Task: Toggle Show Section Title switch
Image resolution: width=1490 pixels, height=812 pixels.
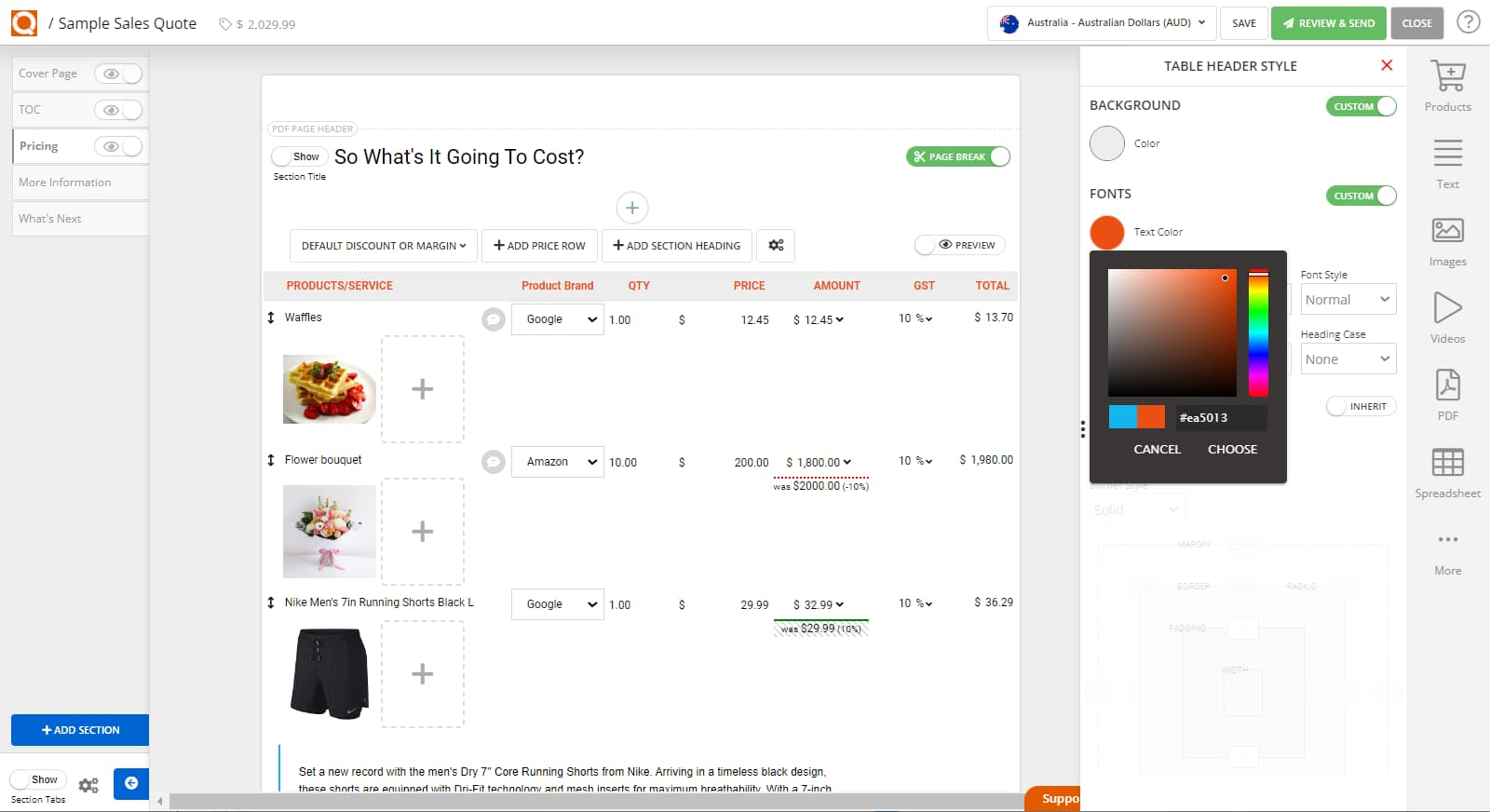Action: point(298,156)
